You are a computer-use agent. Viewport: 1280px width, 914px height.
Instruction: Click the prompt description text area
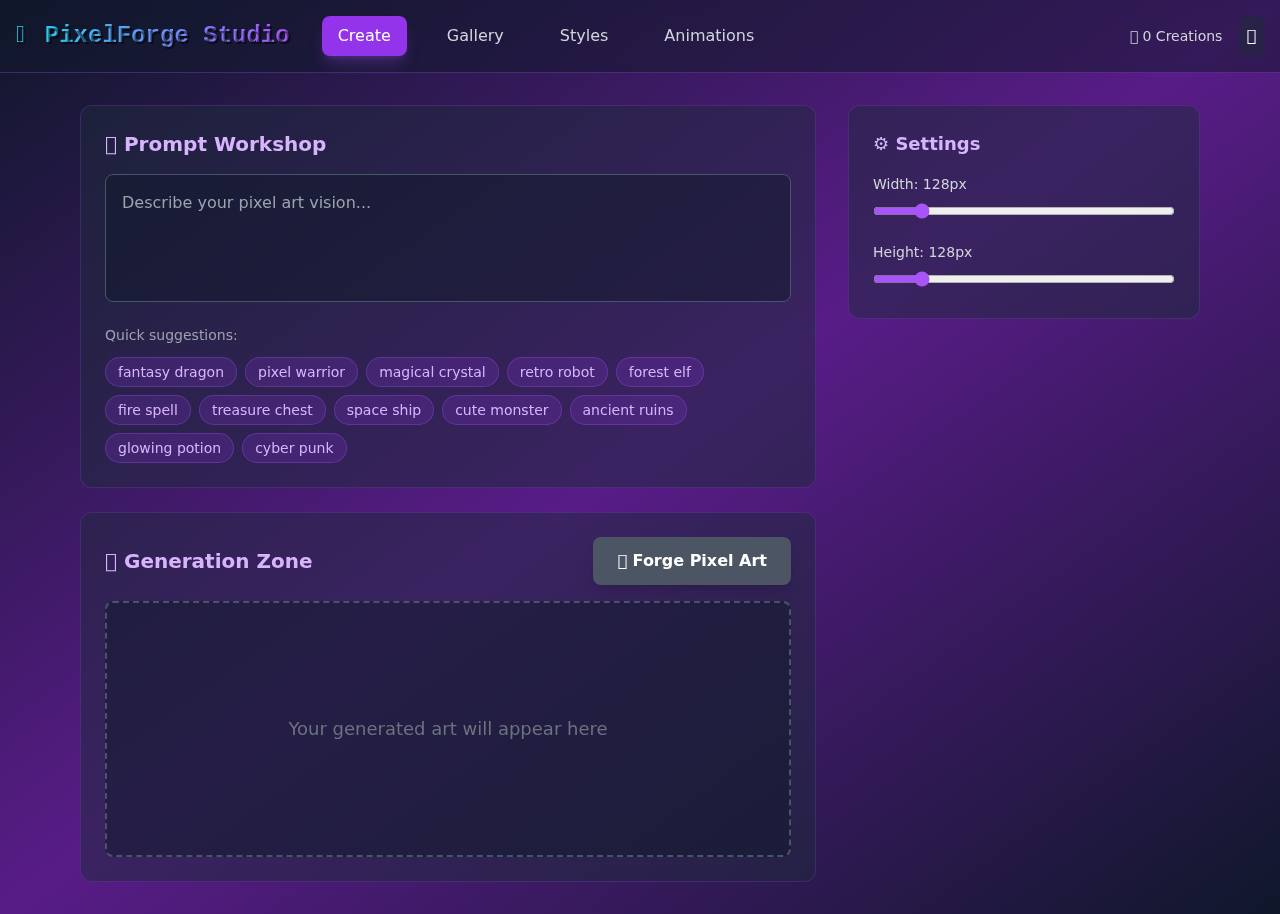448,238
